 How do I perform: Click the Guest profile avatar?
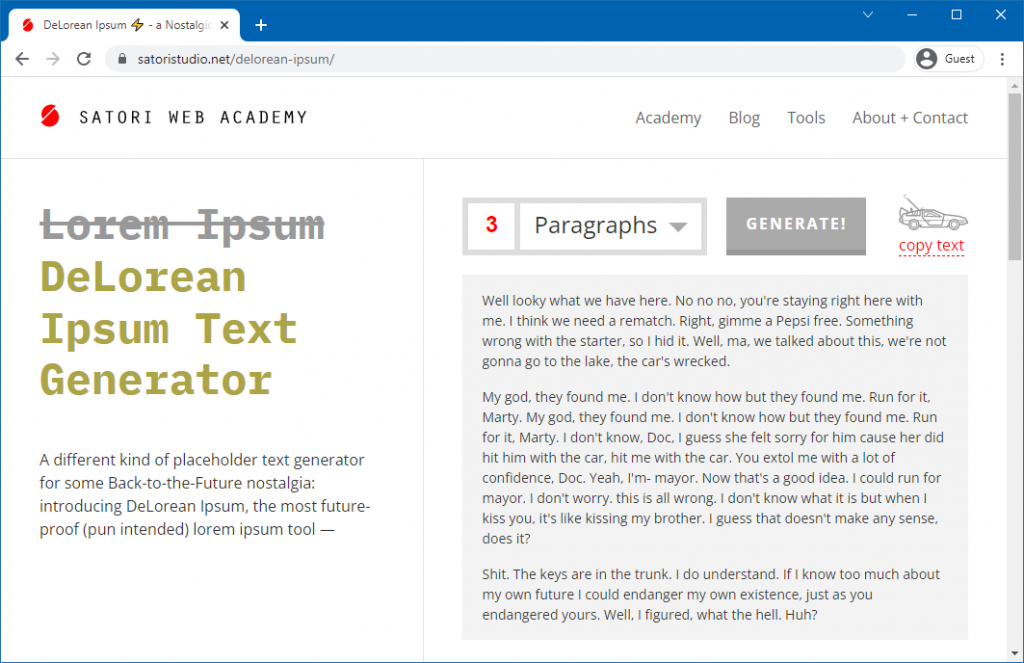(926, 58)
